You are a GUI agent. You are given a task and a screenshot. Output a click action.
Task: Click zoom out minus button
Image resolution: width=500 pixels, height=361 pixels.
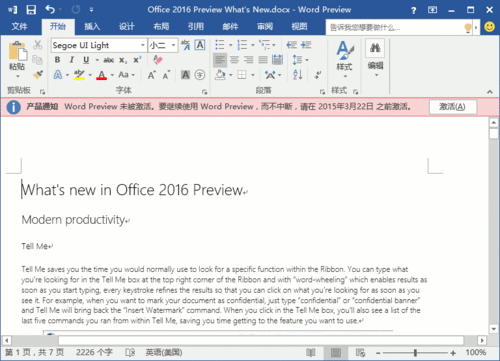click(378, 353)
